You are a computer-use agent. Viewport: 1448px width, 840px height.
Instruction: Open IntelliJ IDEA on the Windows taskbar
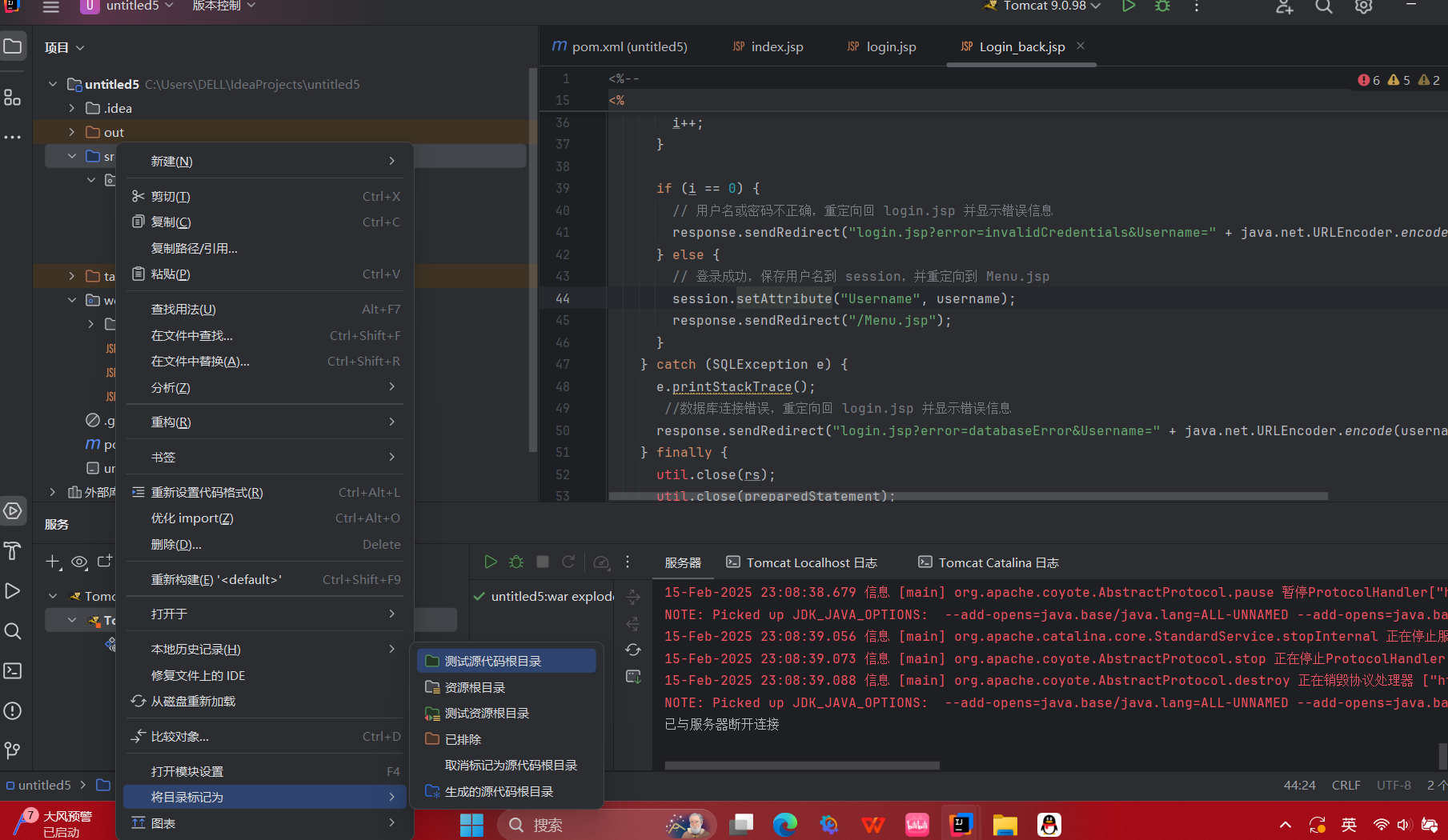(x=961, y=824)
